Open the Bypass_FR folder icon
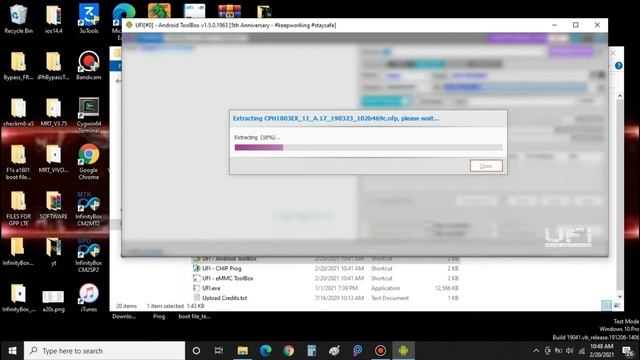The width and height of the screenshot is (640, 360). (18, 65)
